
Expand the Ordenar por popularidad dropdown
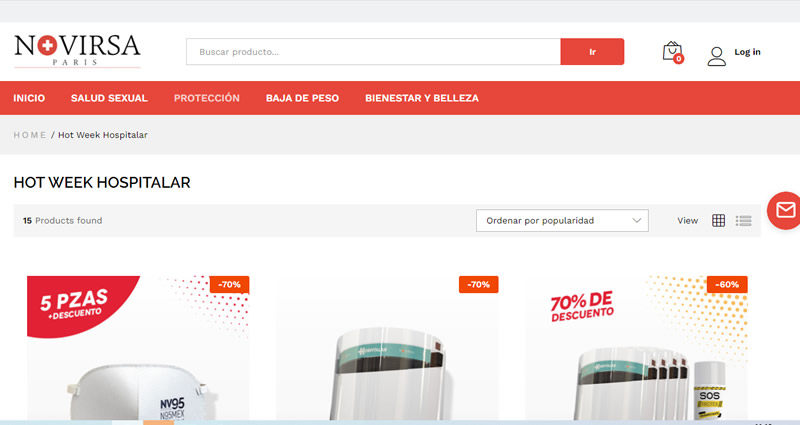(x=562, y=220)
